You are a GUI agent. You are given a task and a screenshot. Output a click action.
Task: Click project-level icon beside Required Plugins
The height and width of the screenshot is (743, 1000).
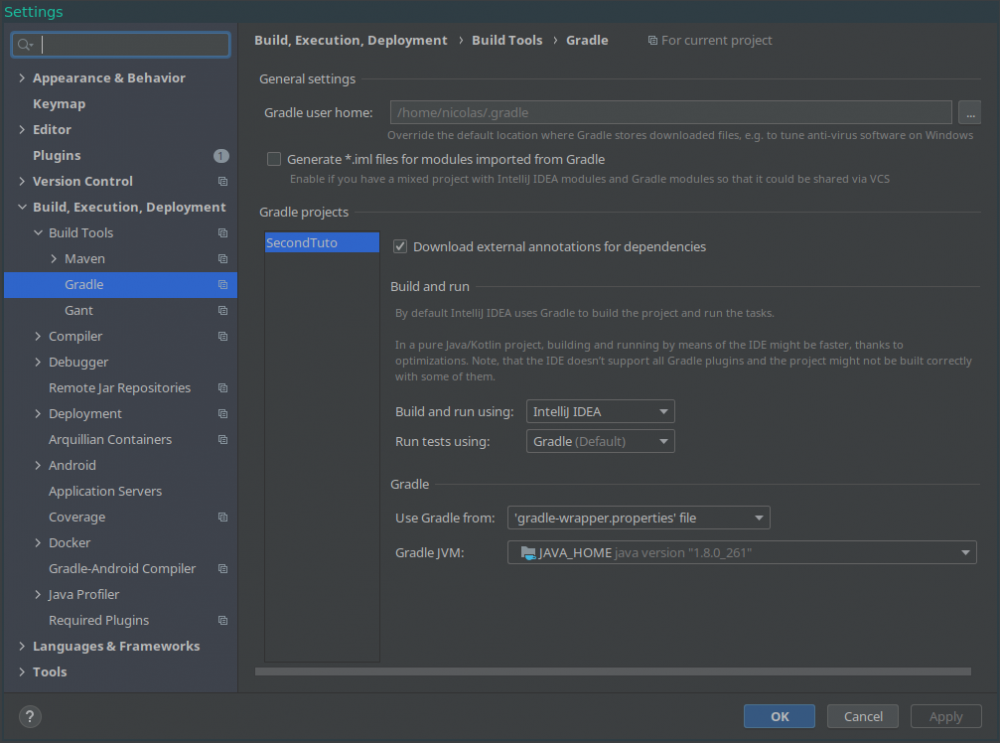[x=223, y=621]
